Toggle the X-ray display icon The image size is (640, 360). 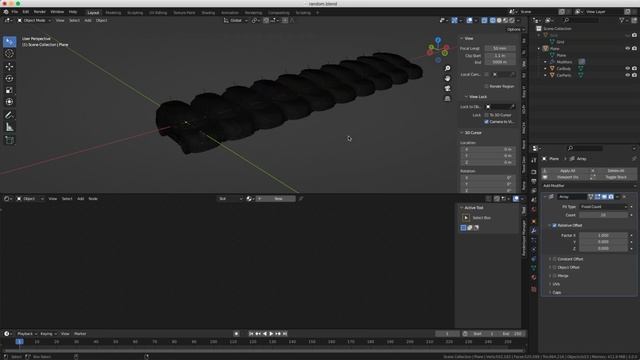pos(484,20)
